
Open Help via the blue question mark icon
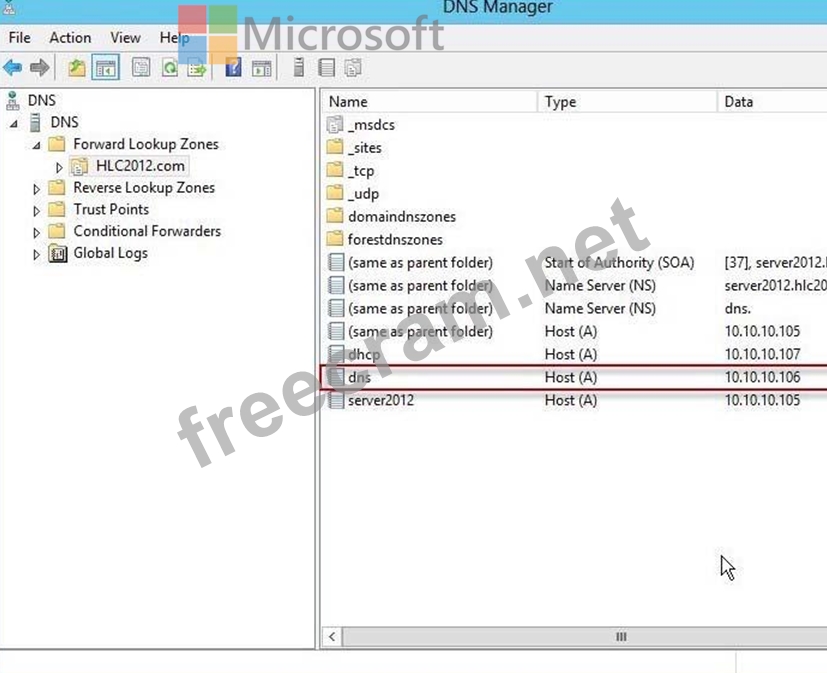pyautogui.click(x=233, y=68)
